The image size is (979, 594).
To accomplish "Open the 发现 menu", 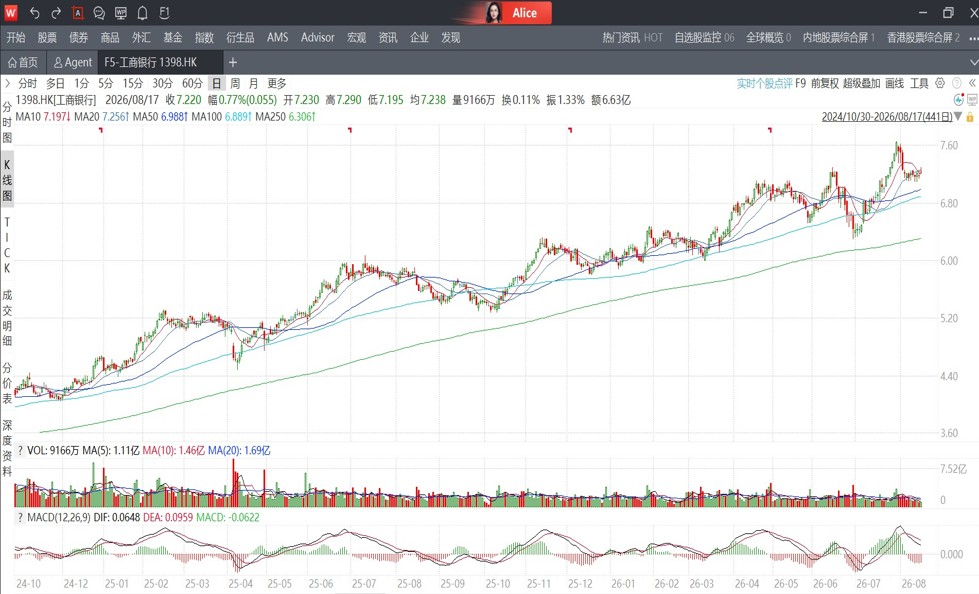I will 451,37.
